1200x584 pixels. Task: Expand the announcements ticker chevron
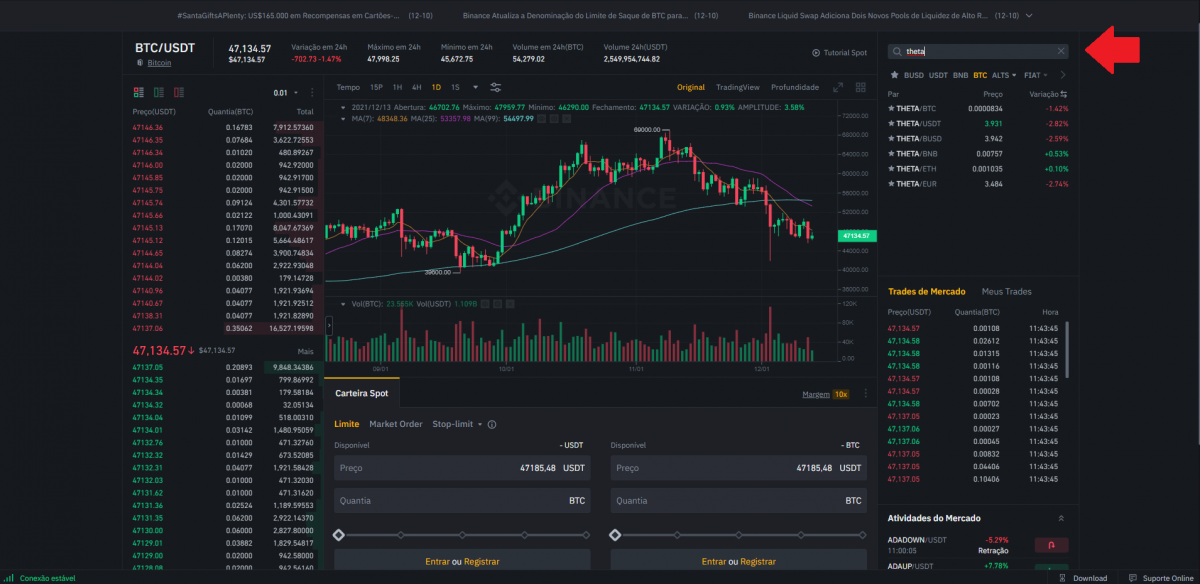pos(1030,16)
